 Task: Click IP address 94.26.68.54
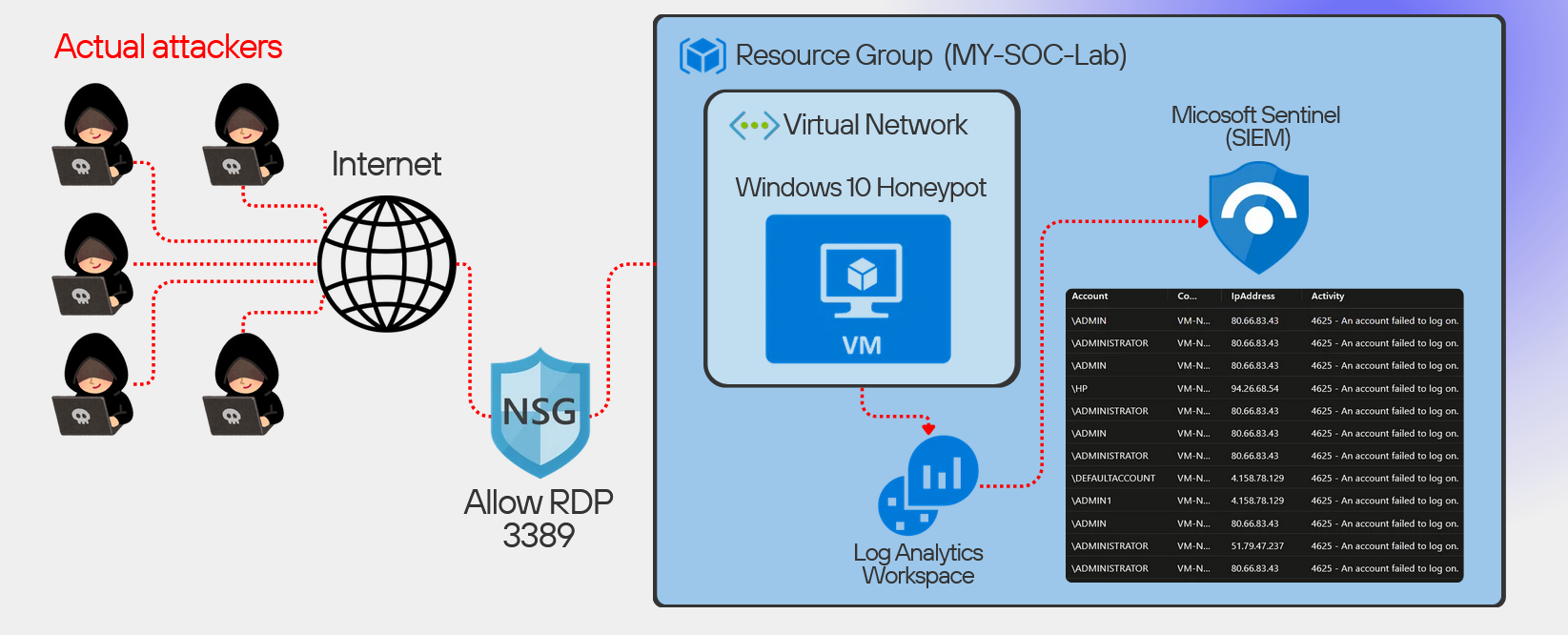(1254, 389)
